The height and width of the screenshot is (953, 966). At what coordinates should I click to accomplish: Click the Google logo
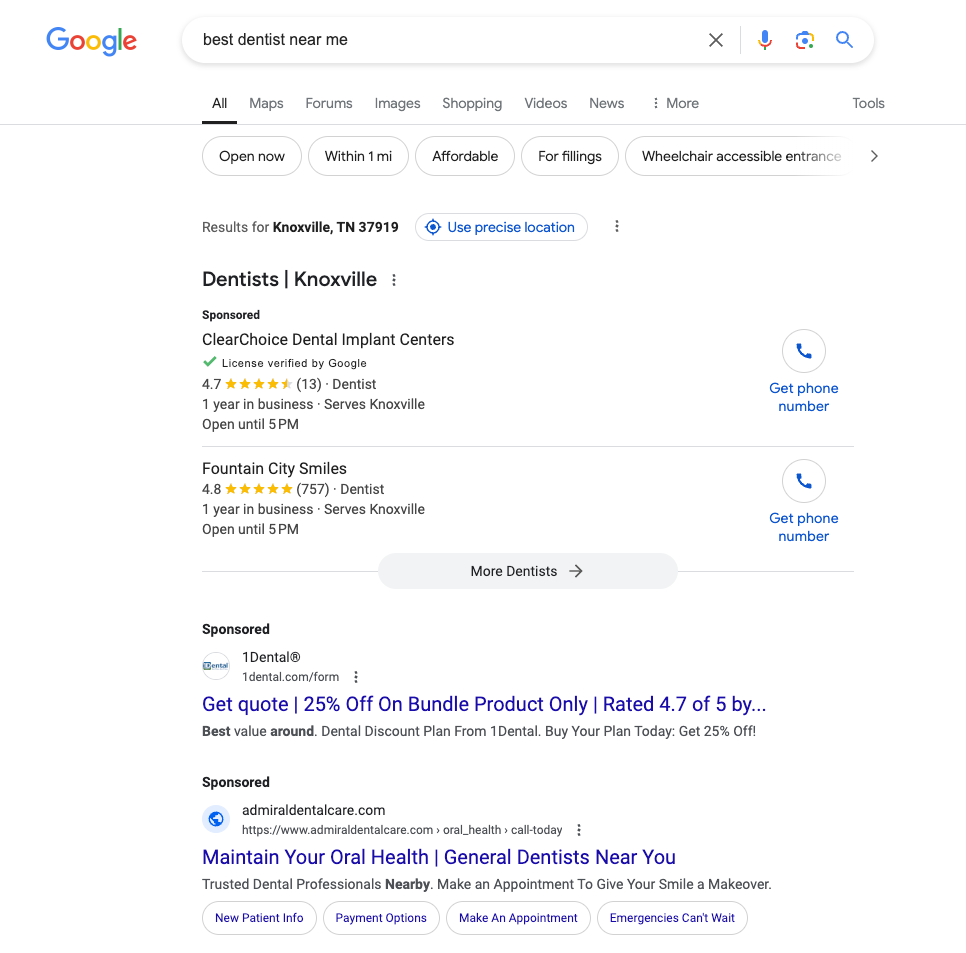click(x=91, y=41)
